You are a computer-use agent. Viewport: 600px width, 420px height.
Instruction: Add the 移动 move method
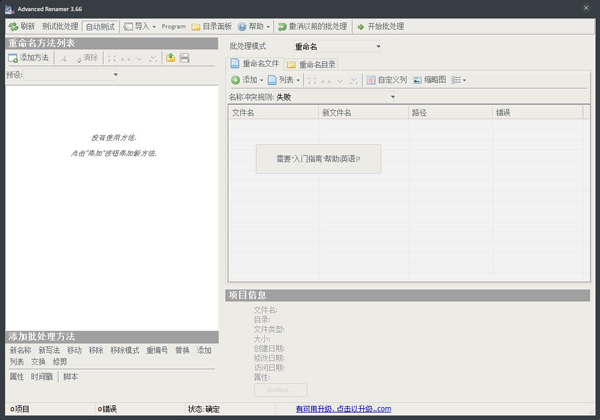74,350
